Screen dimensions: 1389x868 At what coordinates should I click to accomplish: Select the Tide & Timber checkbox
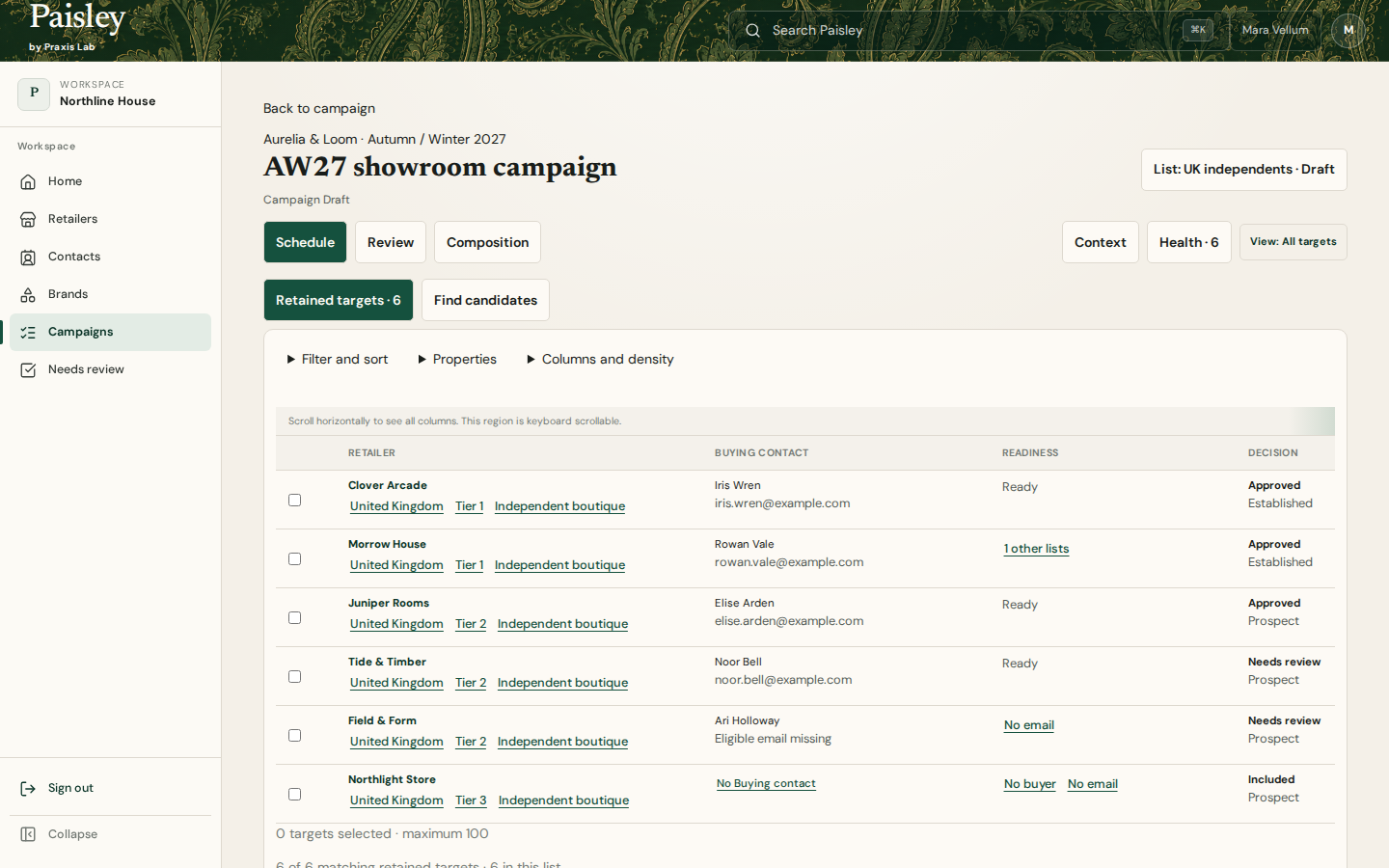pyautogui.click(x=294, y=676)
